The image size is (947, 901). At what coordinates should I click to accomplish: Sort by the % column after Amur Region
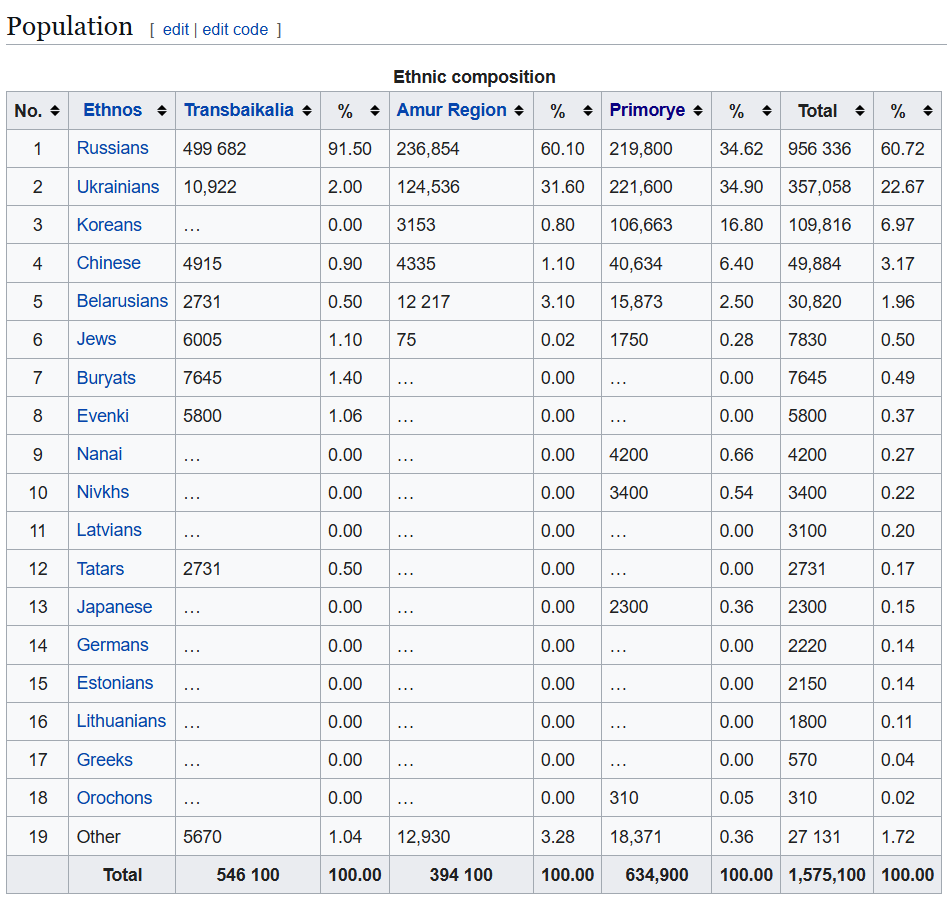coord(588,111)
